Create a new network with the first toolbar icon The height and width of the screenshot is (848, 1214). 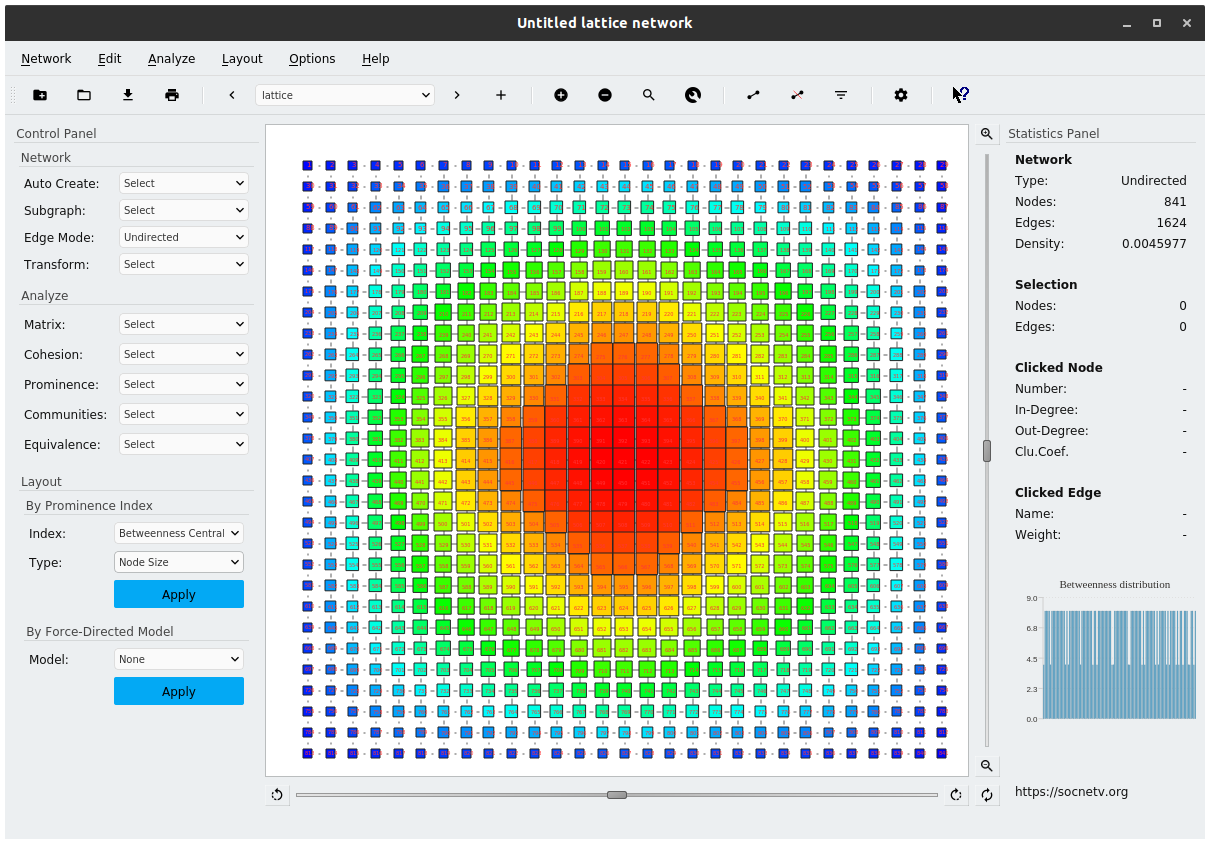tap(39, 94)
